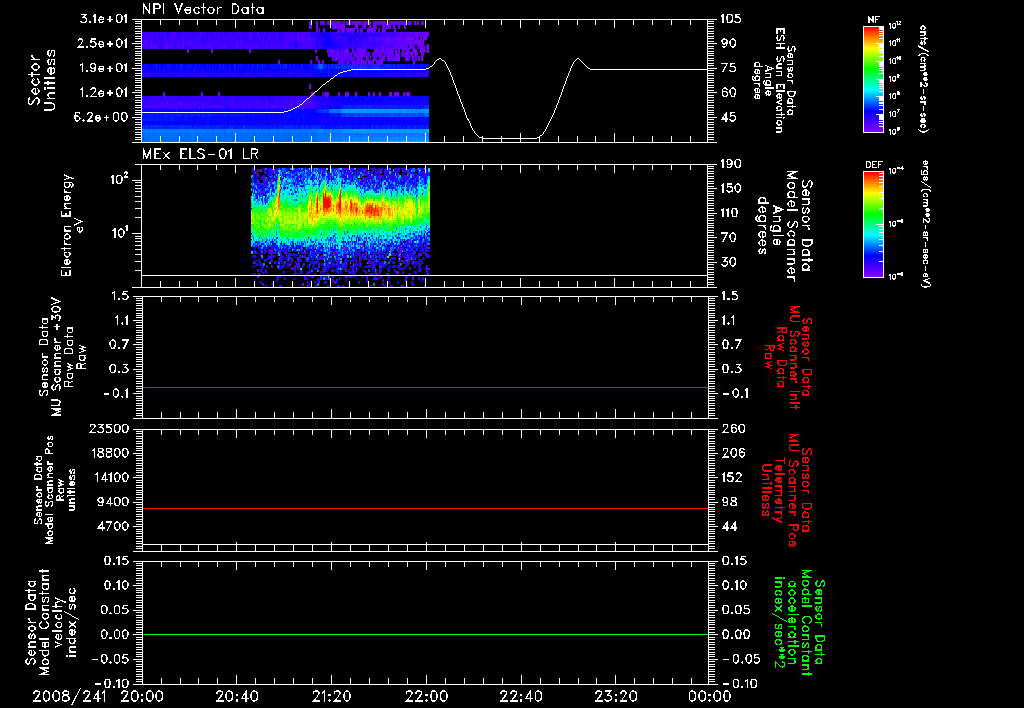Click the 'Electron Energy eV' axis label
This screenshot has width=1024, height=708.
tap(72, 225)
